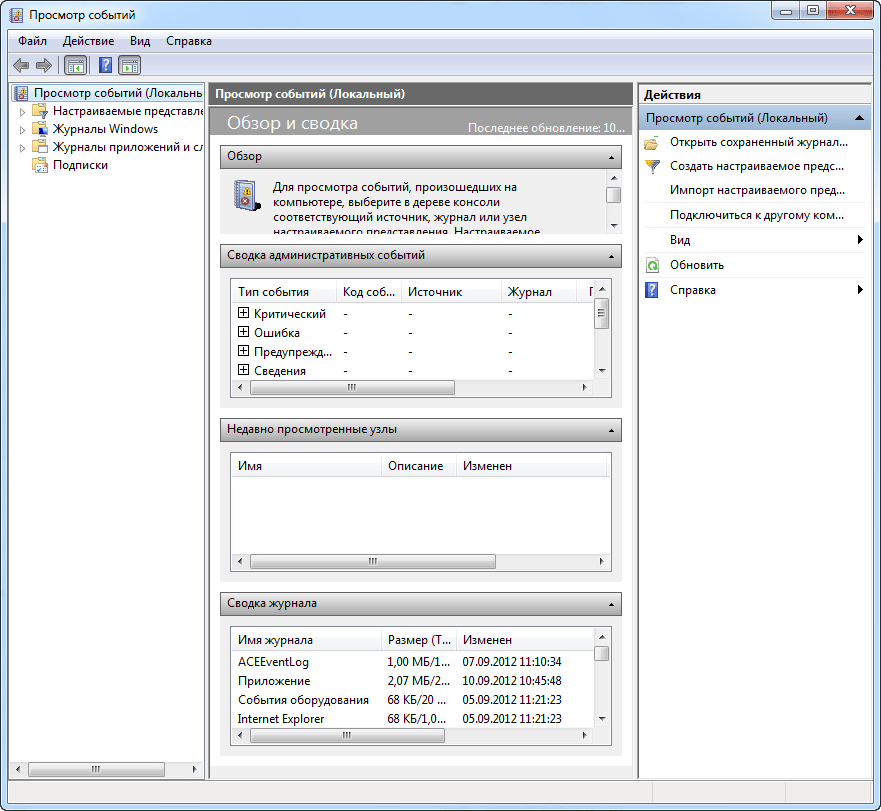The height and width of the screenshot is (811, 881).
Task: Click the folder icon beside Открыть сохраненный журнал
Action: point(652,142)
